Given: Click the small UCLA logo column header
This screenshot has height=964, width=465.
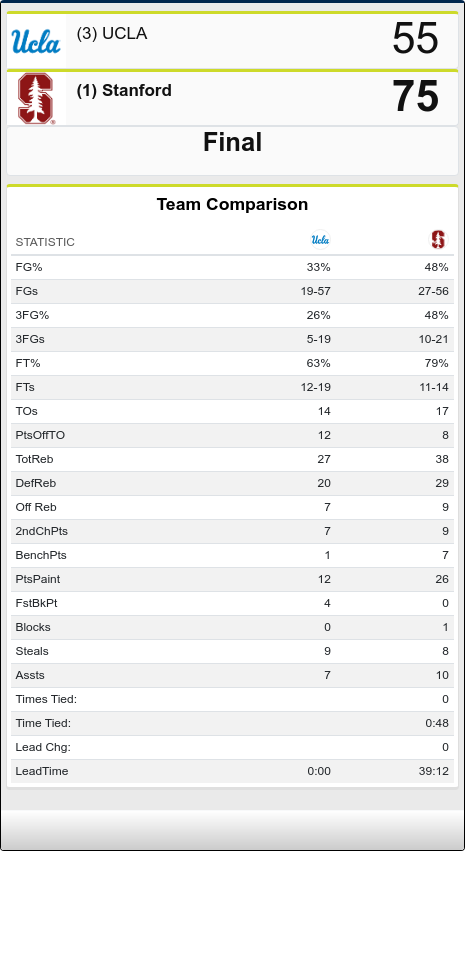Looking at the screenshot, I should pos(320,240).
